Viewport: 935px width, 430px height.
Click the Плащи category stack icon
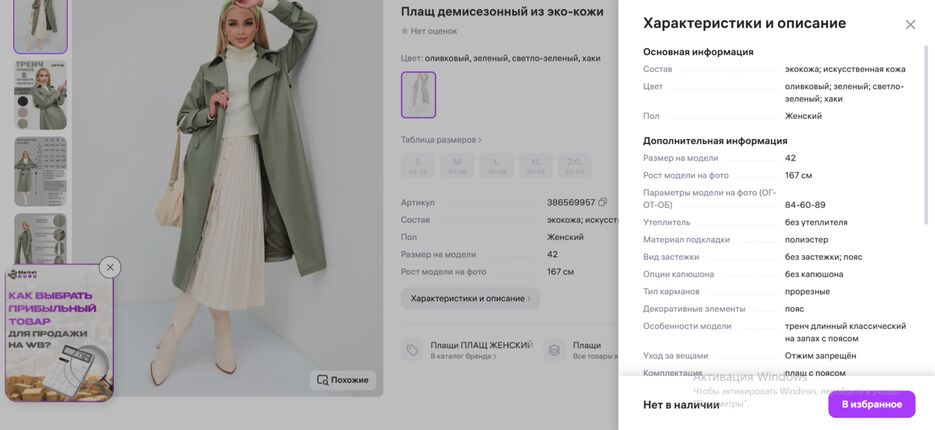pyautogui.click(x=555, y=350)
